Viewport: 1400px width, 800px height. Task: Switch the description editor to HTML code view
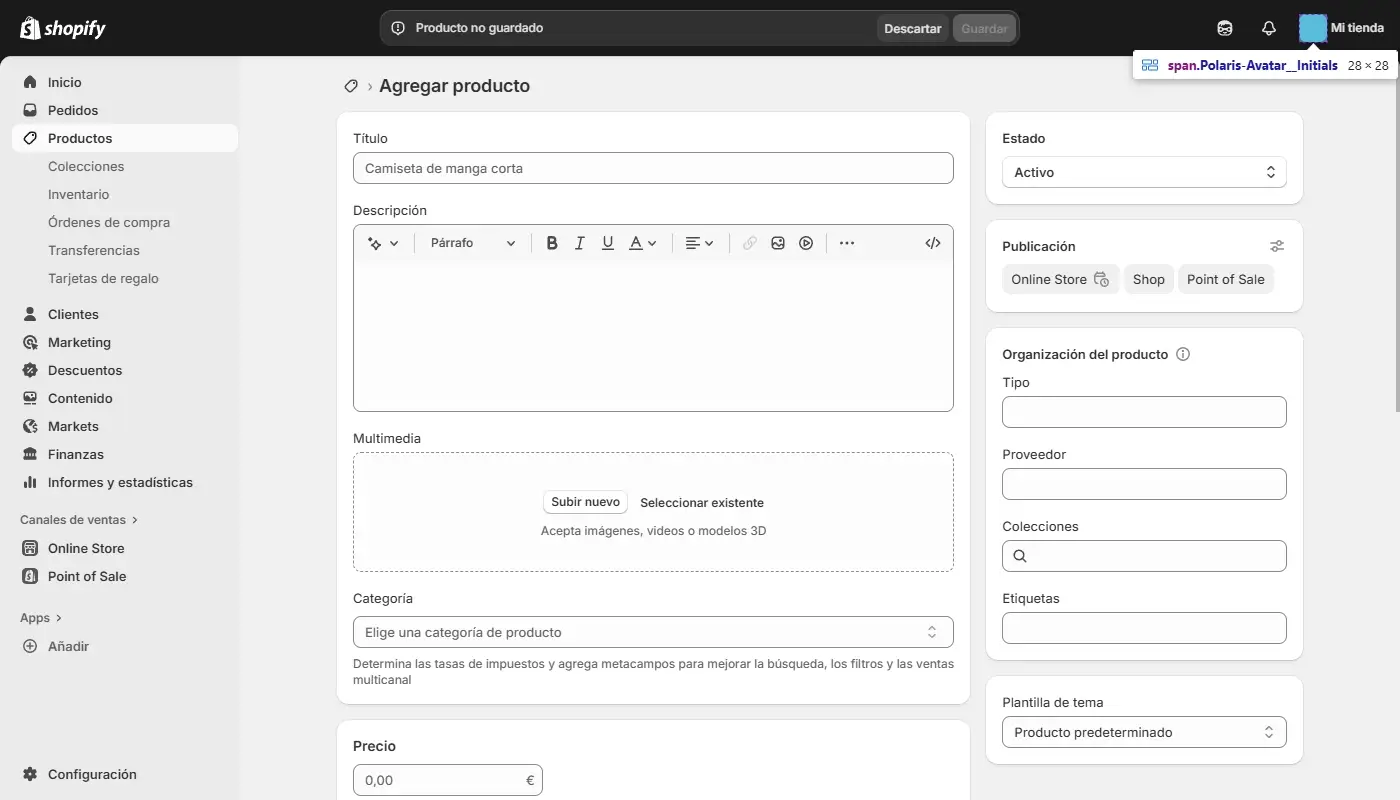(x=932, y=242)
